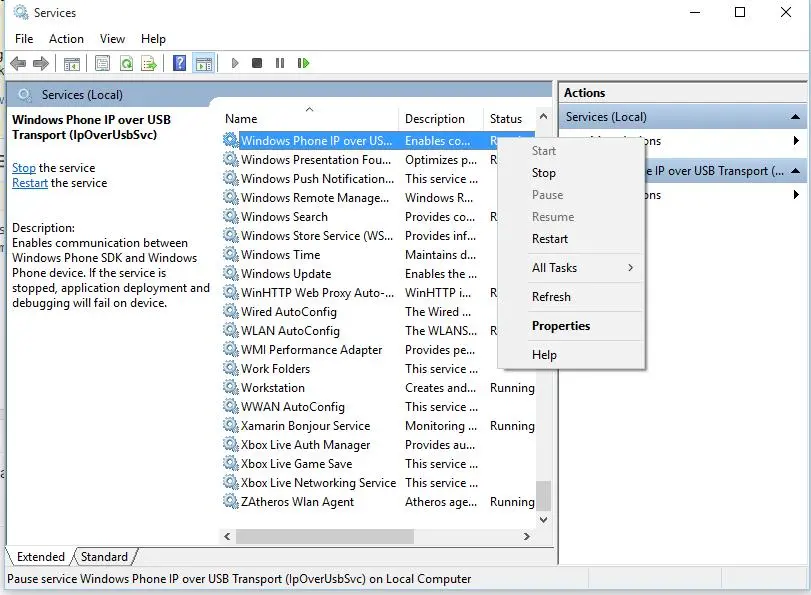Click the Restart the service link
This screenshot has width=811, height=595.
click(x=30, y=183)
